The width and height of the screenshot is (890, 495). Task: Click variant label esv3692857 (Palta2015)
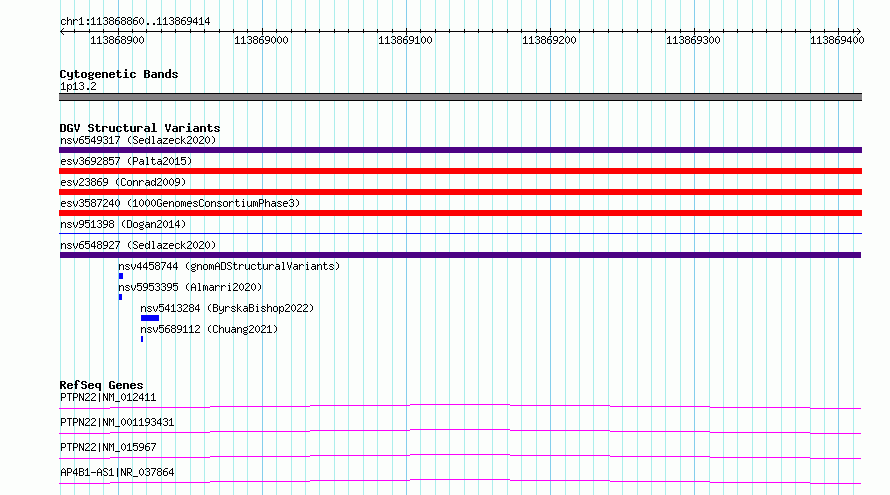point(126,161)
